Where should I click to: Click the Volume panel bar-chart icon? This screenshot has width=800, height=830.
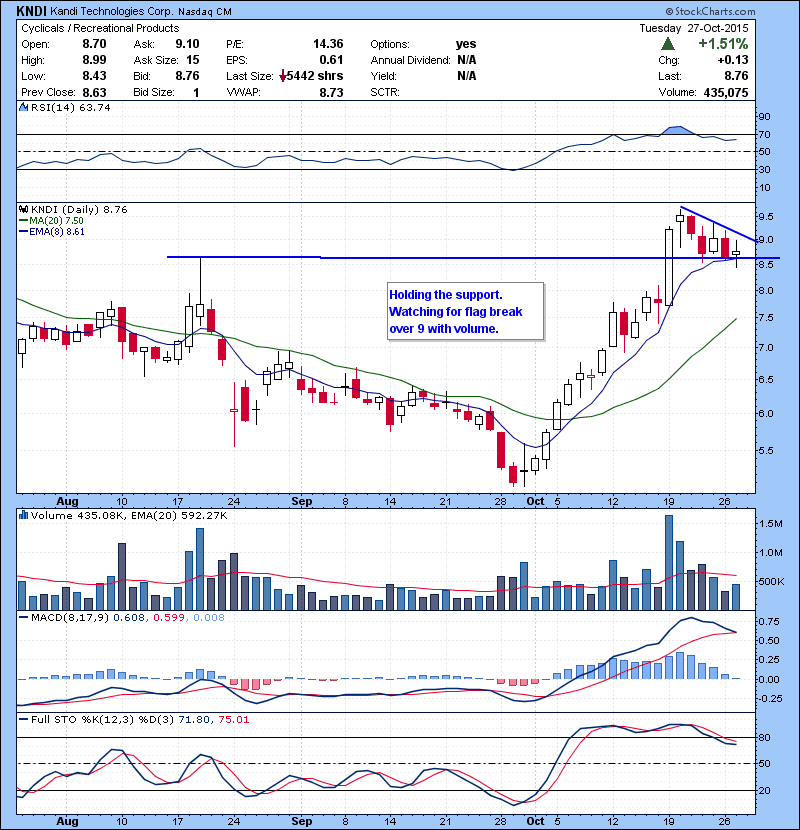click(x=23, y=515)
